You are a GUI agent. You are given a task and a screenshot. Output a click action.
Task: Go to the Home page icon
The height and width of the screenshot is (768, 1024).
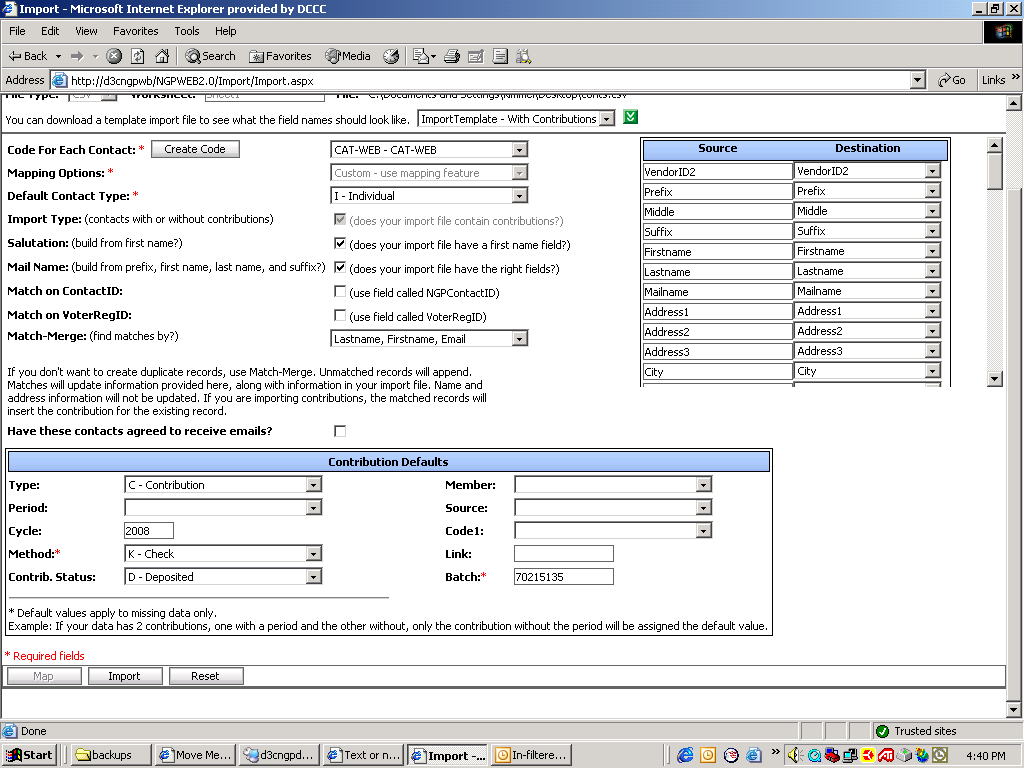point(161,56)
